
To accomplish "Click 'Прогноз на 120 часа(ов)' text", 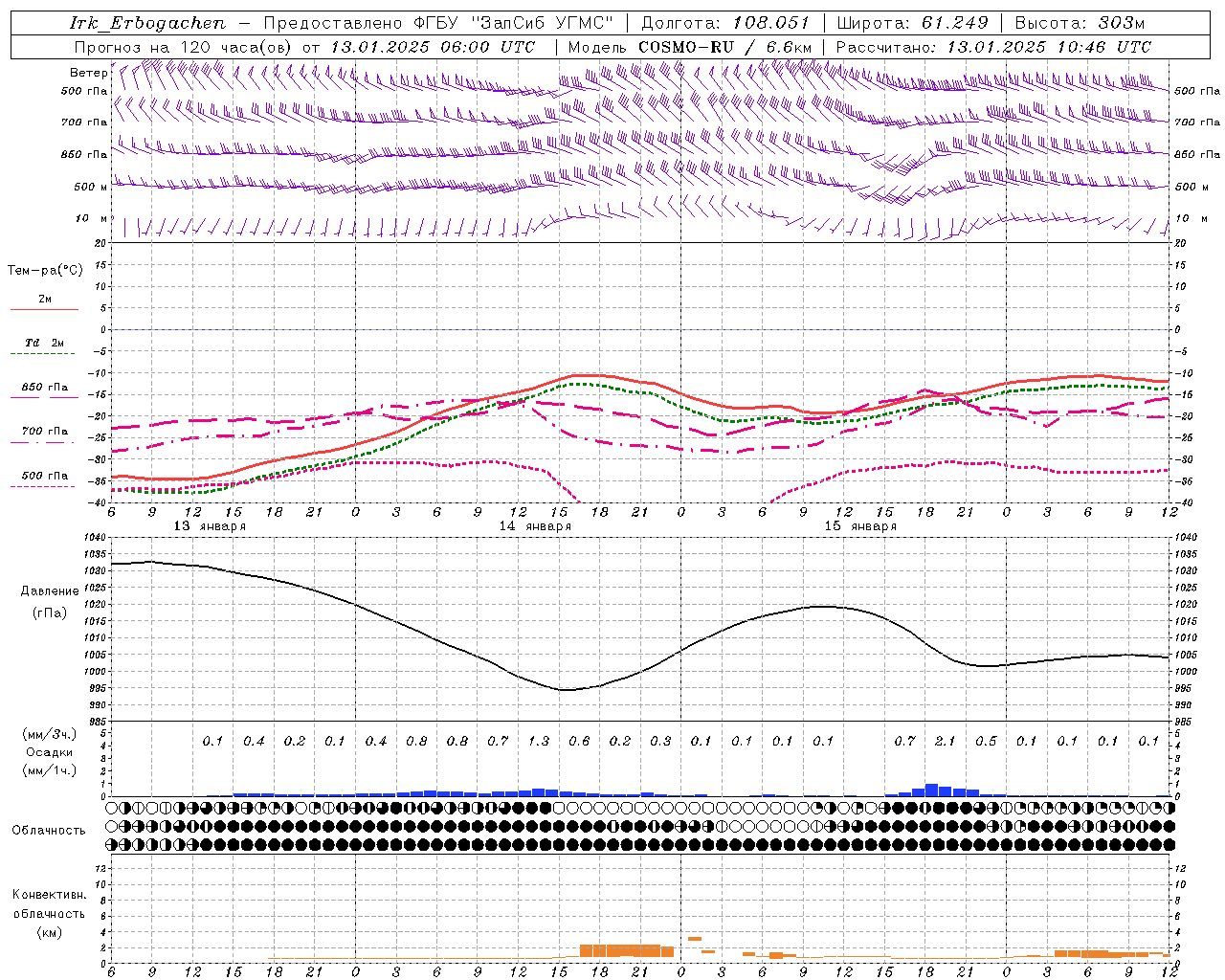I will point(184,47).
